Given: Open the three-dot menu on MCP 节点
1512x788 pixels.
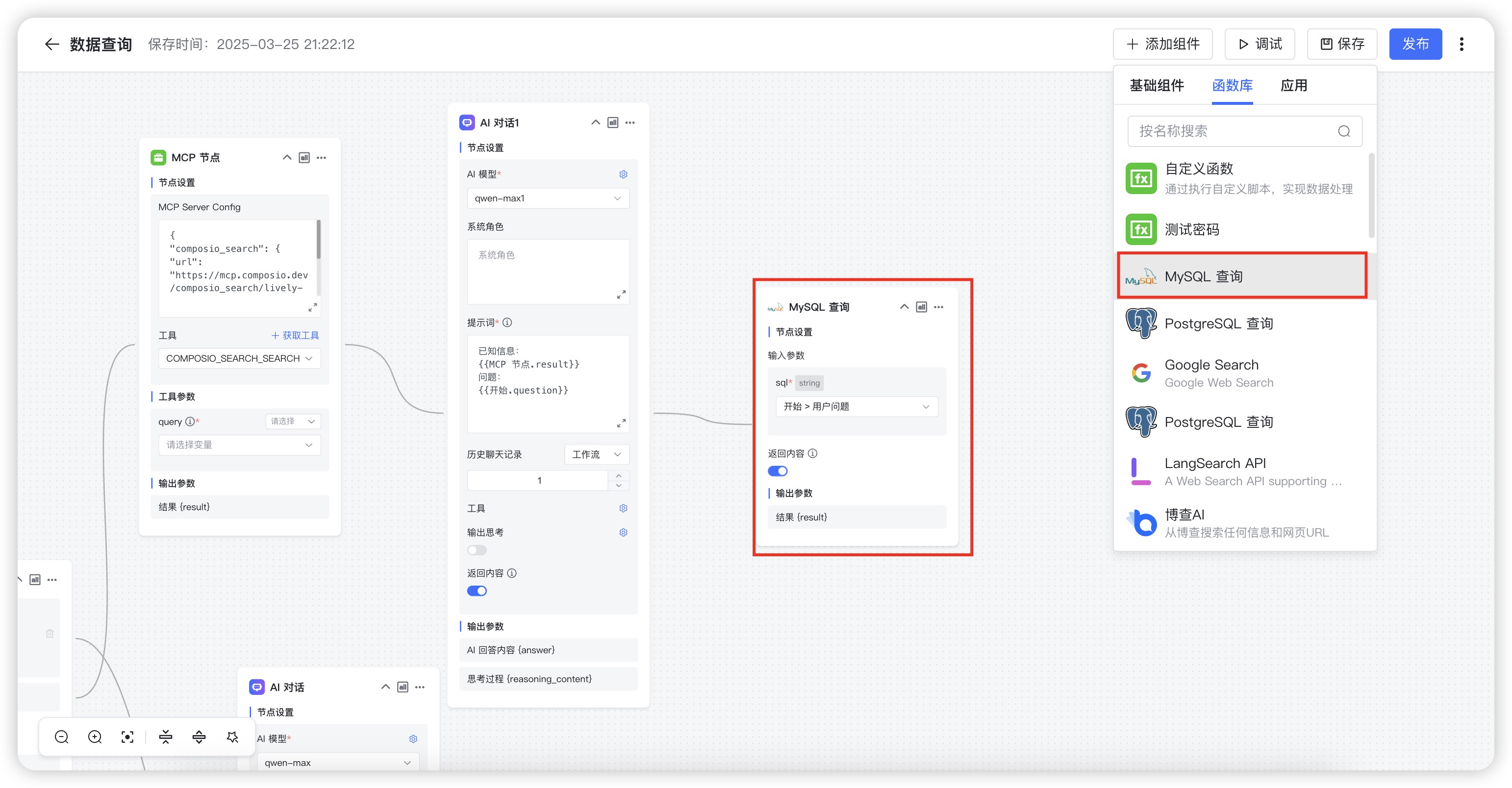Looking at the screenshot, I should coord(322,158).
